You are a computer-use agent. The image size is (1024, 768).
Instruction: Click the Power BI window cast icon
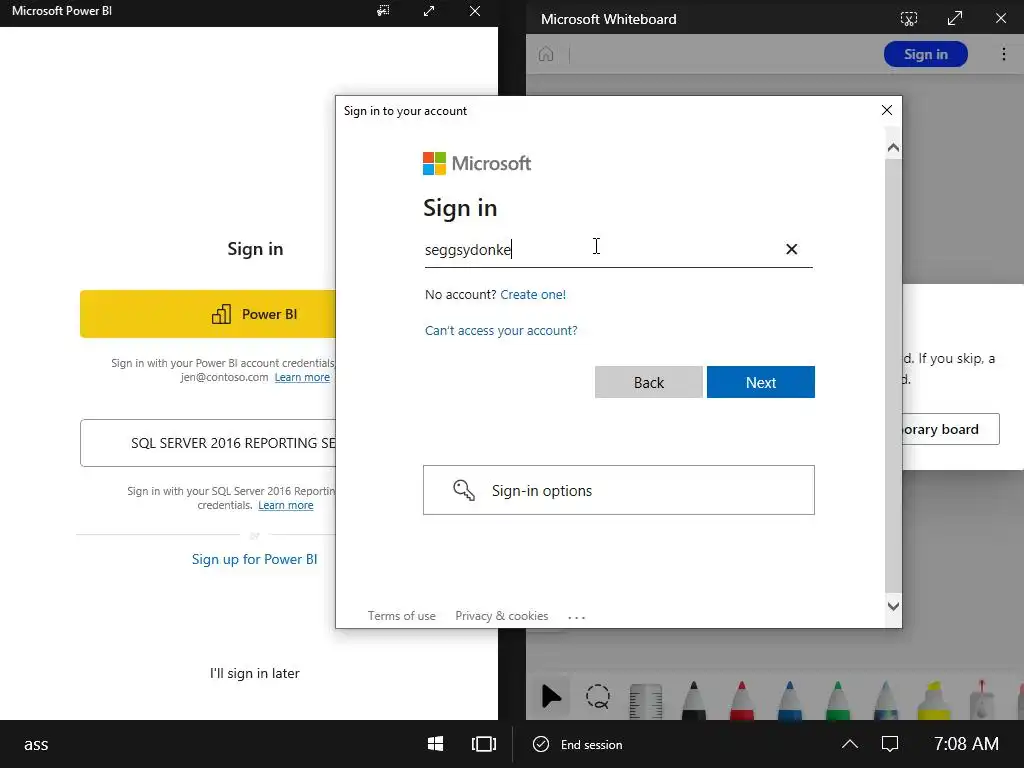point(383,11)
